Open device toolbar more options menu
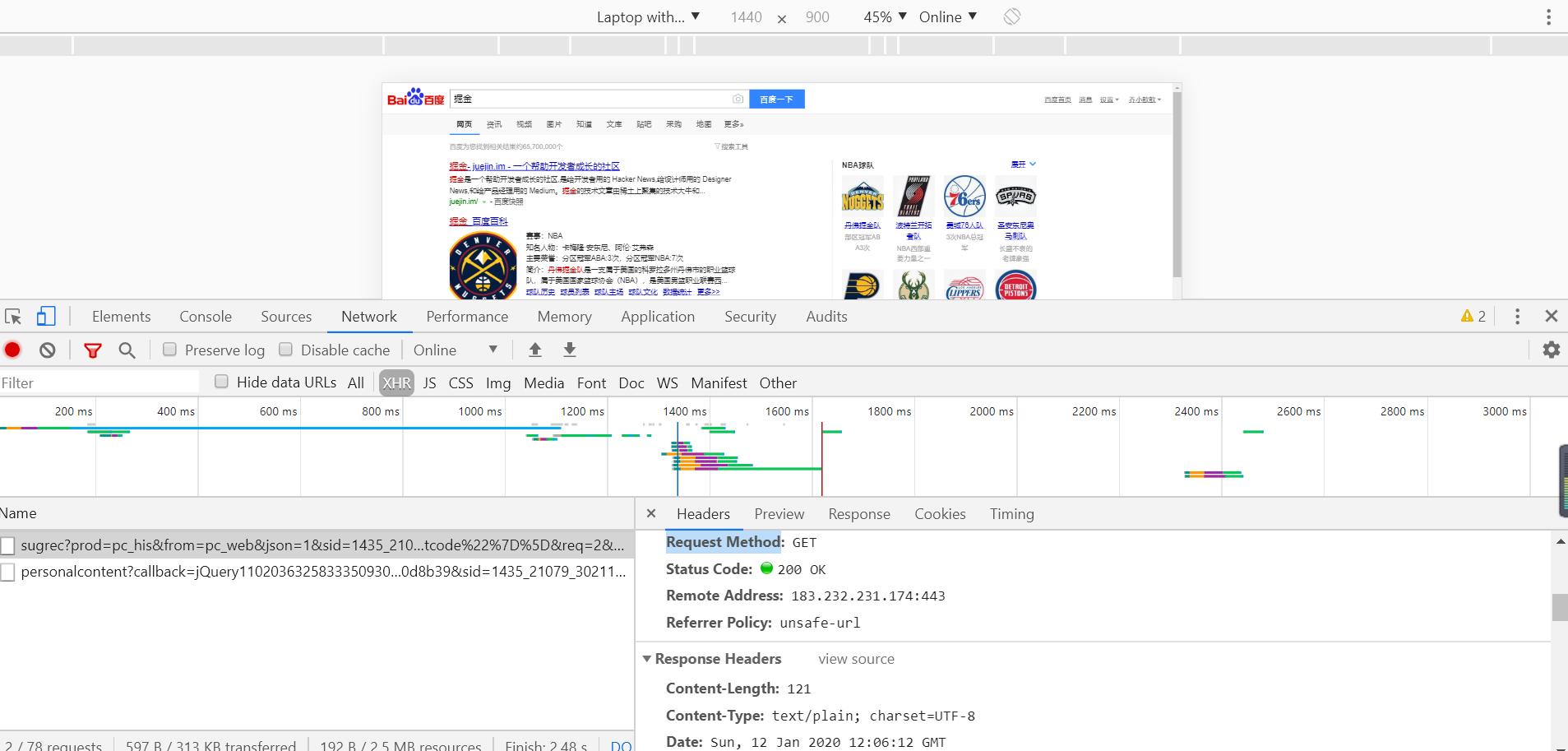This screenshot has width=1568, height=751. 1548,16
